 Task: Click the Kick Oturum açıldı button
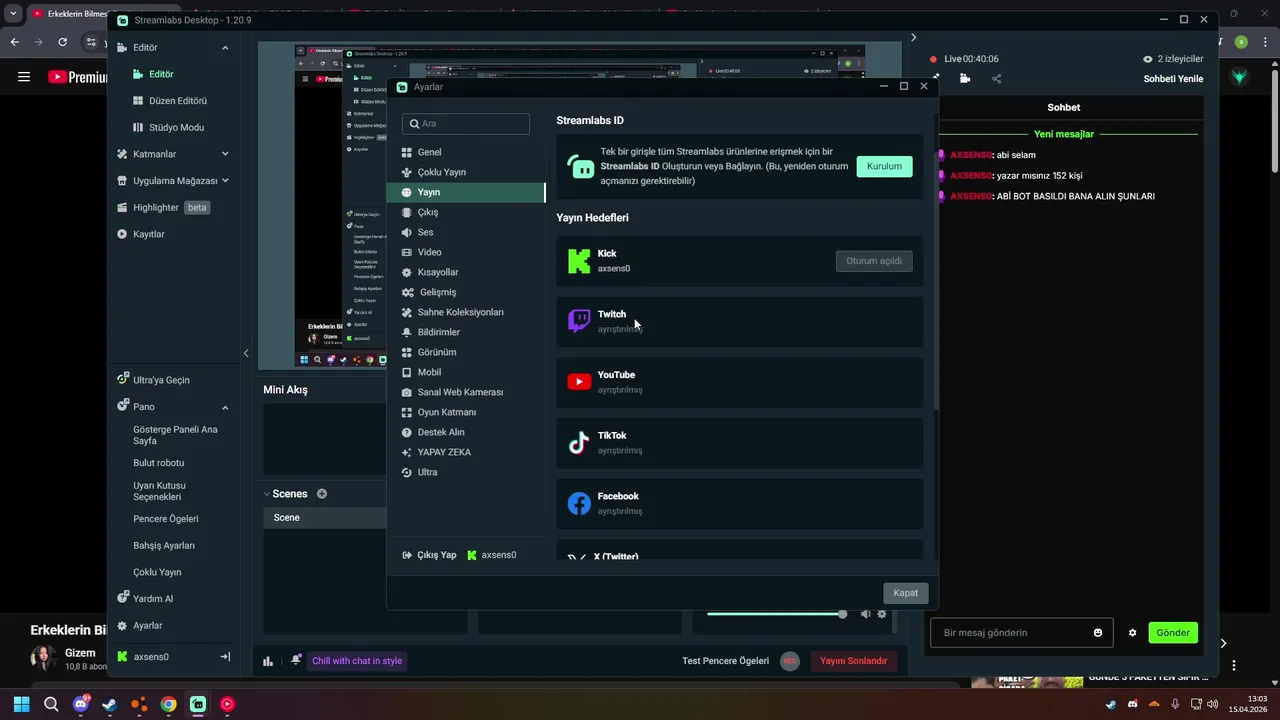coord(874,261)
